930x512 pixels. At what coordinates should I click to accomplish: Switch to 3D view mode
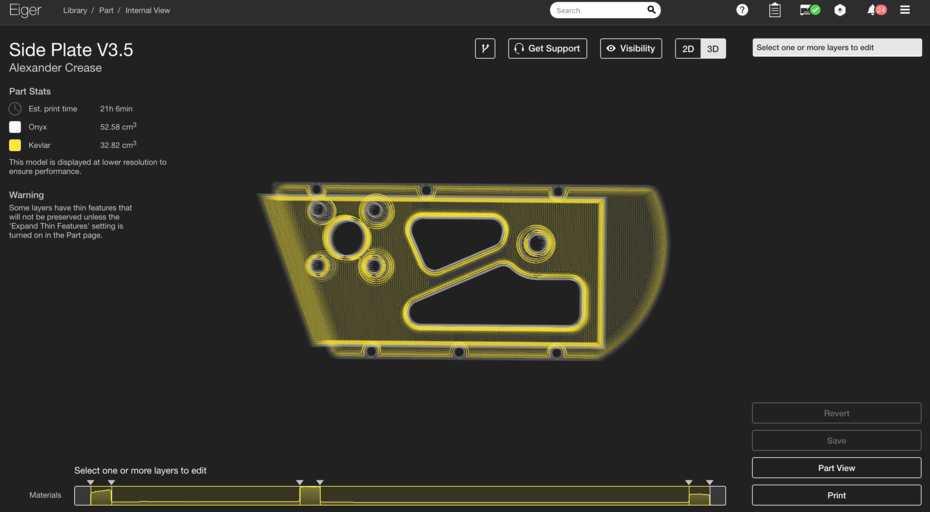[x=713, y=49]
